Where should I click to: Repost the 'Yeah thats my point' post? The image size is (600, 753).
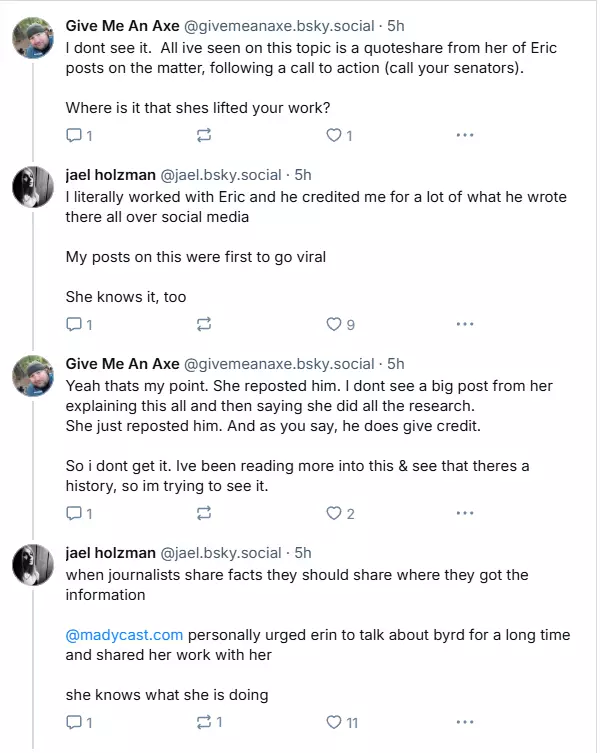coord(204,513)
